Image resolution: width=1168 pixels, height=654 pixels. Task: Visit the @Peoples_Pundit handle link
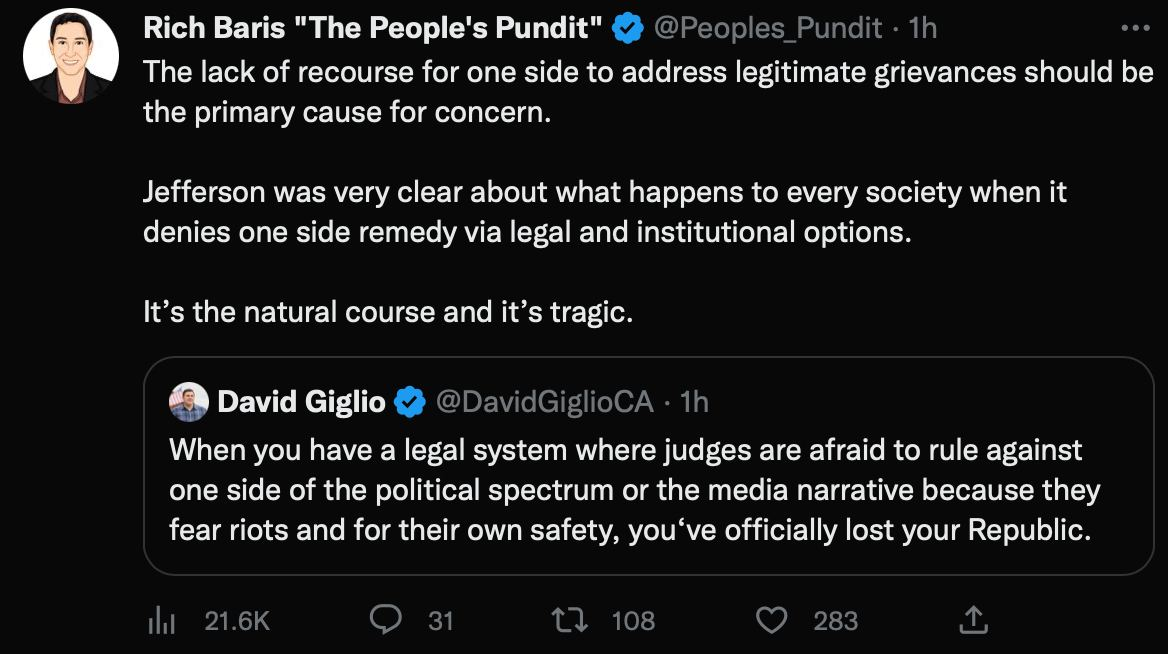[x=768, y=29]
